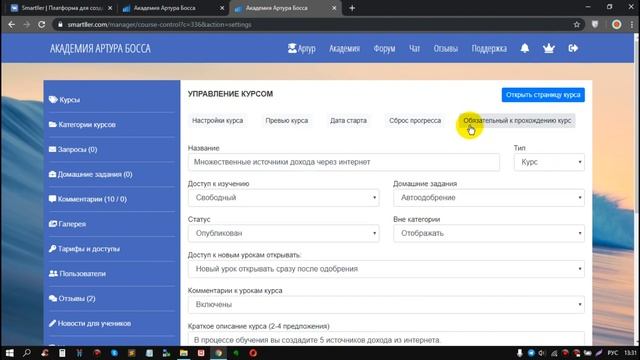Click the browser forward arrow
Image resolution: width=640 pixels, height=360 pixels.
point(27,24)
